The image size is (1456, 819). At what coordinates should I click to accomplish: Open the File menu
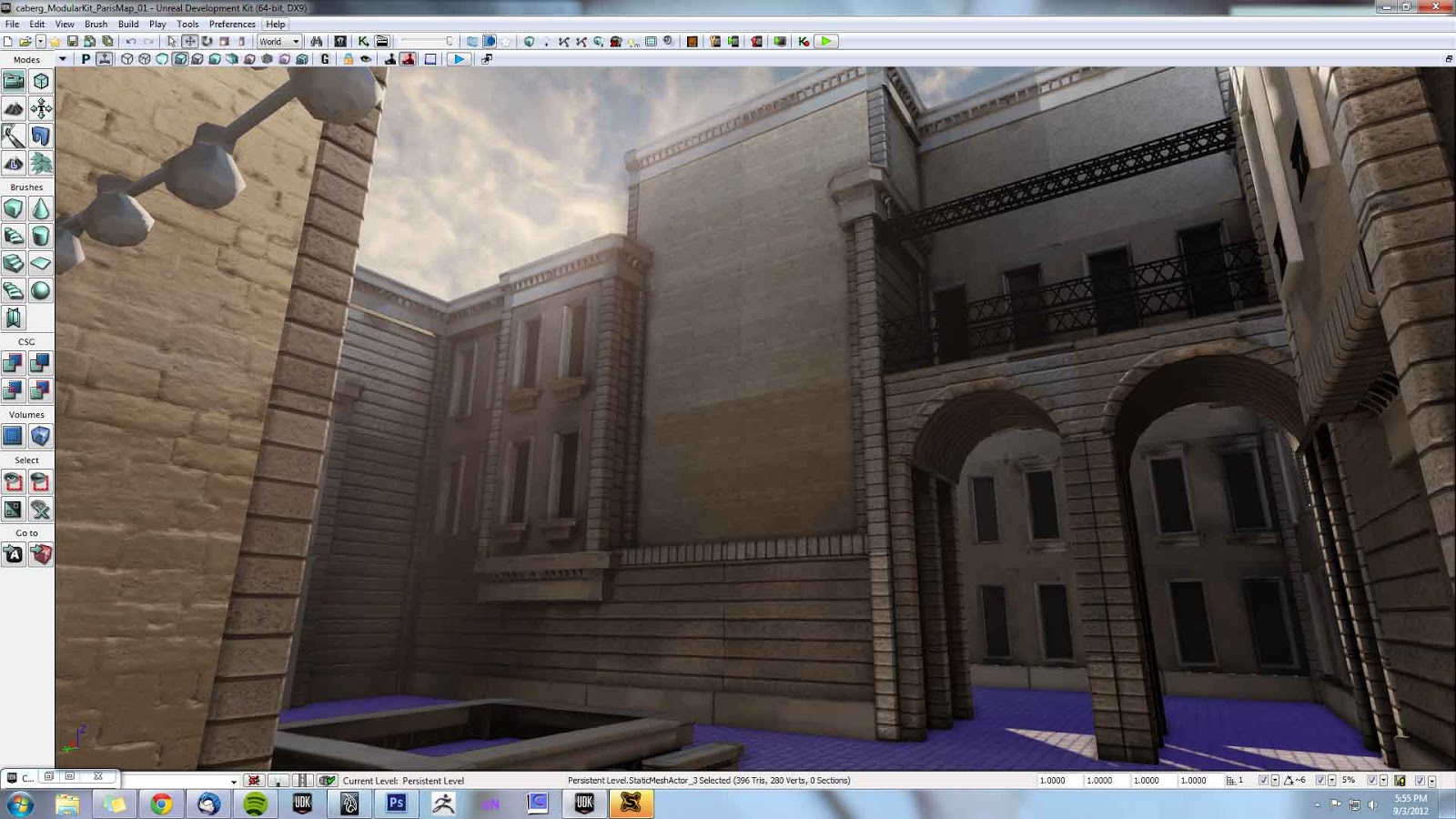13,25
